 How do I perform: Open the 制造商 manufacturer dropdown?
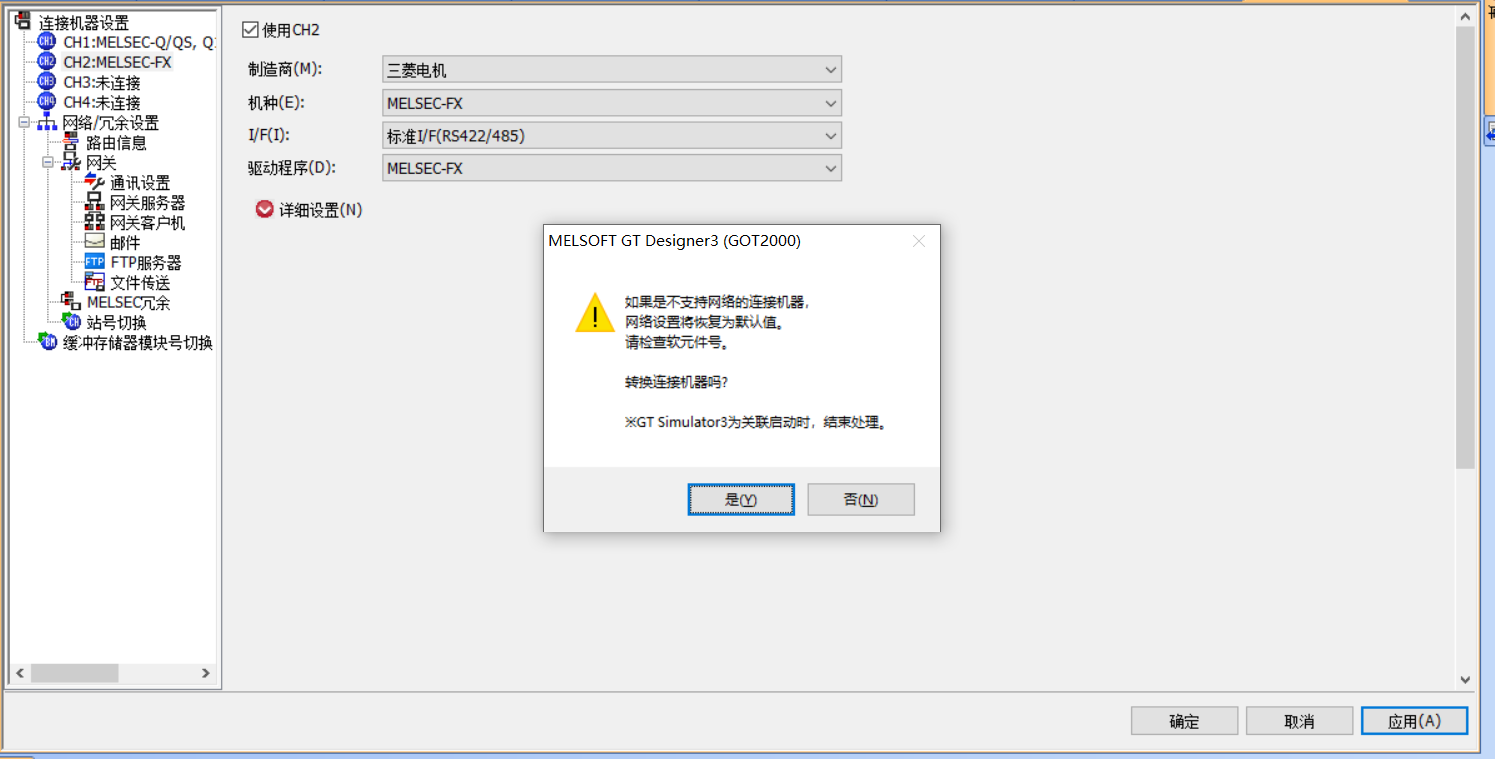[612, 70]
